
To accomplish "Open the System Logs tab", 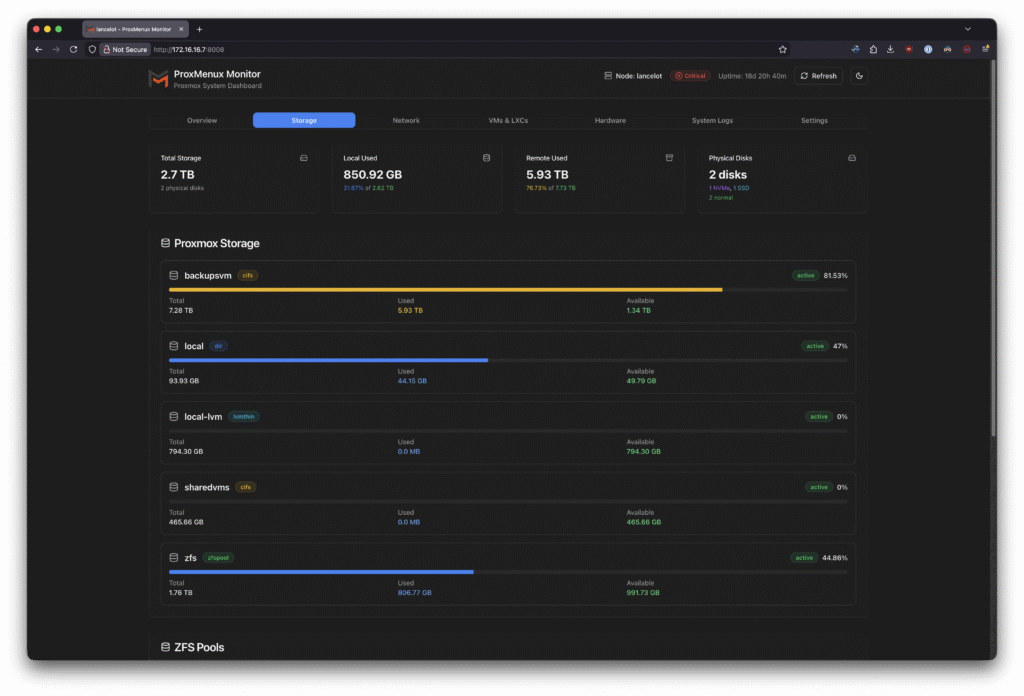I will coord(712,120).
